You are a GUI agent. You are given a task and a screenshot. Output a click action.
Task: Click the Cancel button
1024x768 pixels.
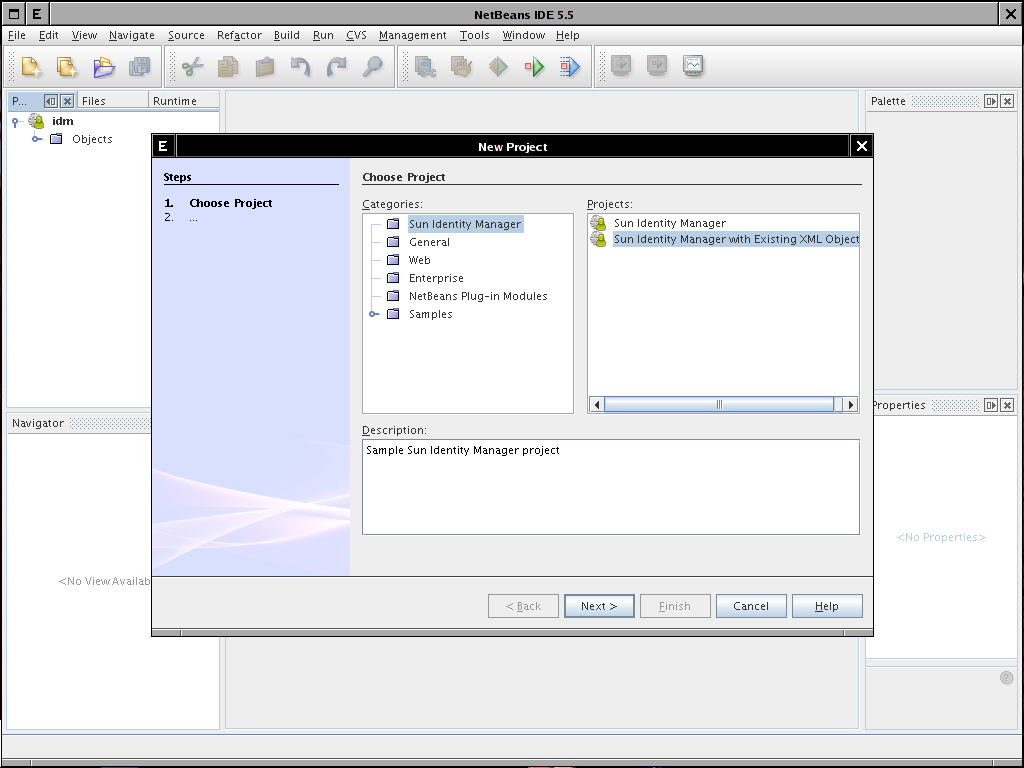751,606
